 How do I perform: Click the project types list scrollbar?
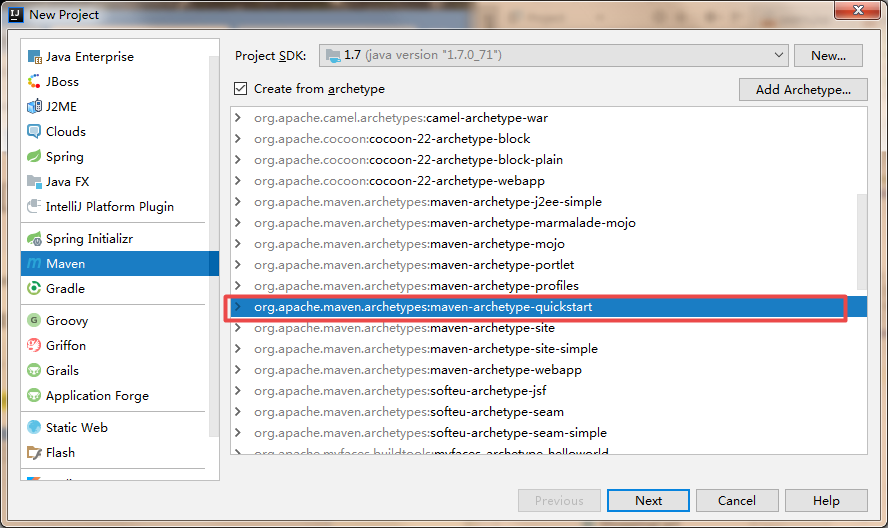click(214, 246)
